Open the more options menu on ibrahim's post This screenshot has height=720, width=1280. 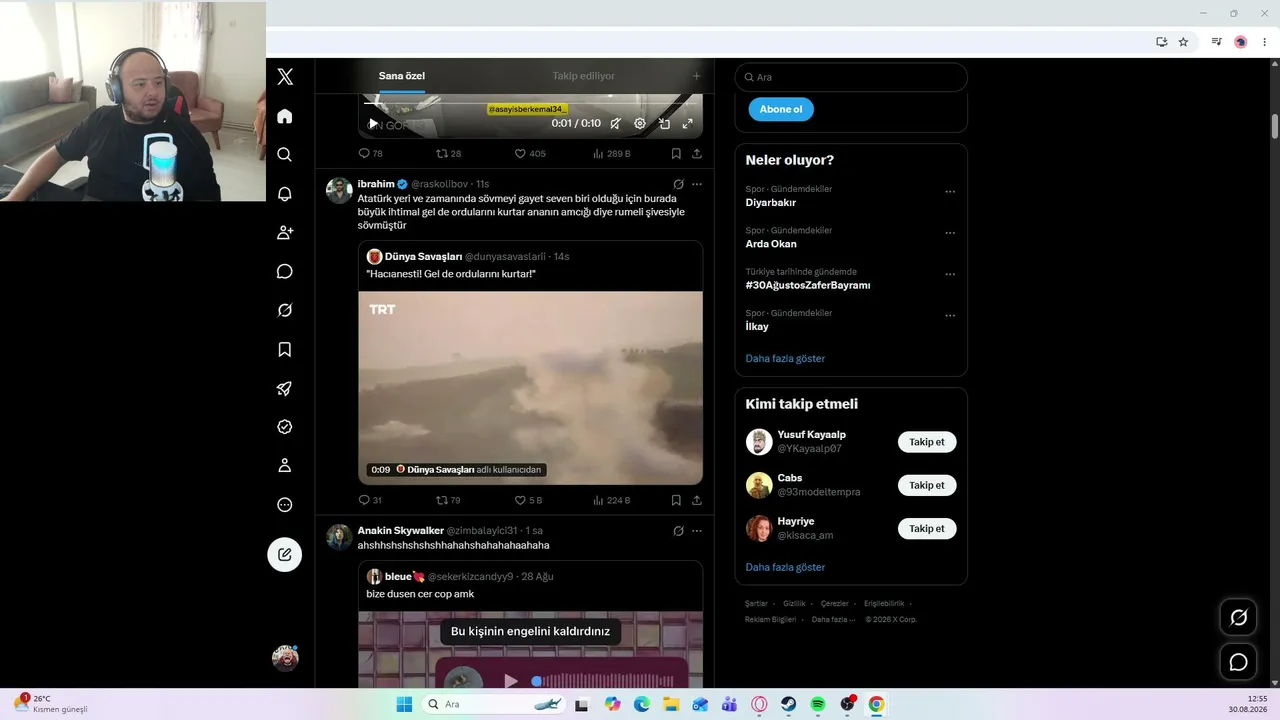[697, 184]
